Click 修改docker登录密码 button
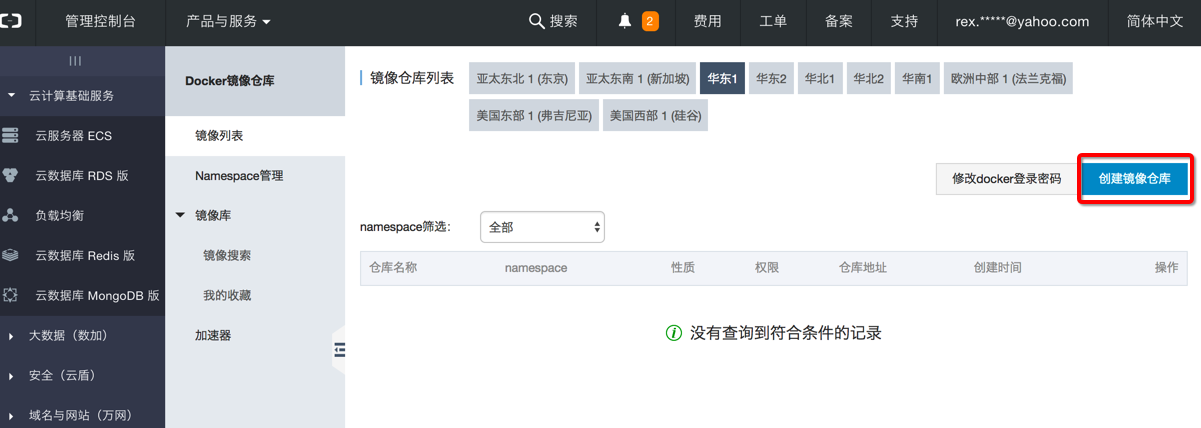 [1006, 178]
